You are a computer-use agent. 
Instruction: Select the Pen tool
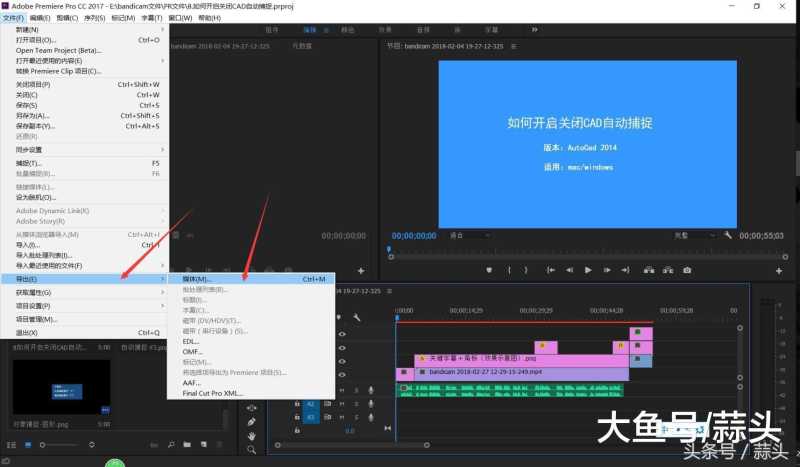[x=252, y=422]
